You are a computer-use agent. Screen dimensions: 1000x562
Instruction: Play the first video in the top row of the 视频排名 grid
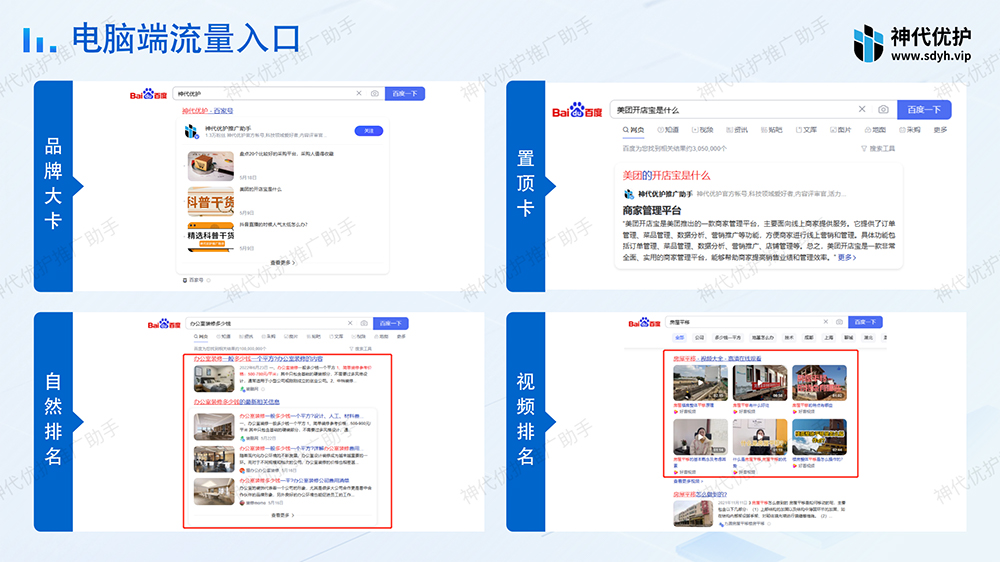coord(700,383)
